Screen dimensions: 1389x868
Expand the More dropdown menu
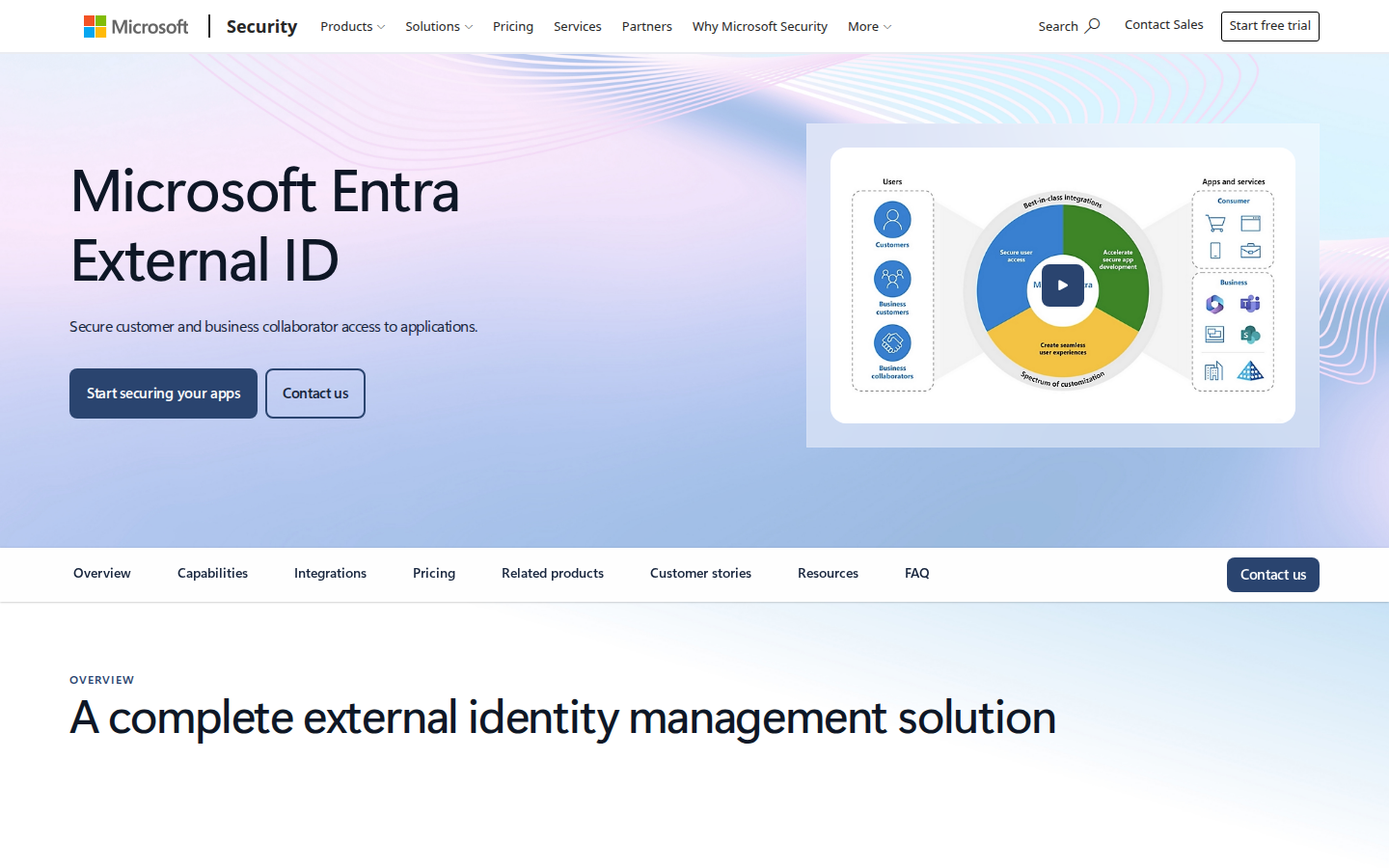[x=869, y=27]
